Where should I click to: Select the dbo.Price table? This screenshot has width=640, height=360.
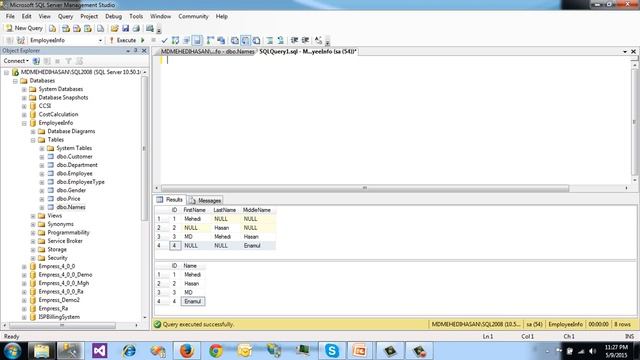point(68,199)
